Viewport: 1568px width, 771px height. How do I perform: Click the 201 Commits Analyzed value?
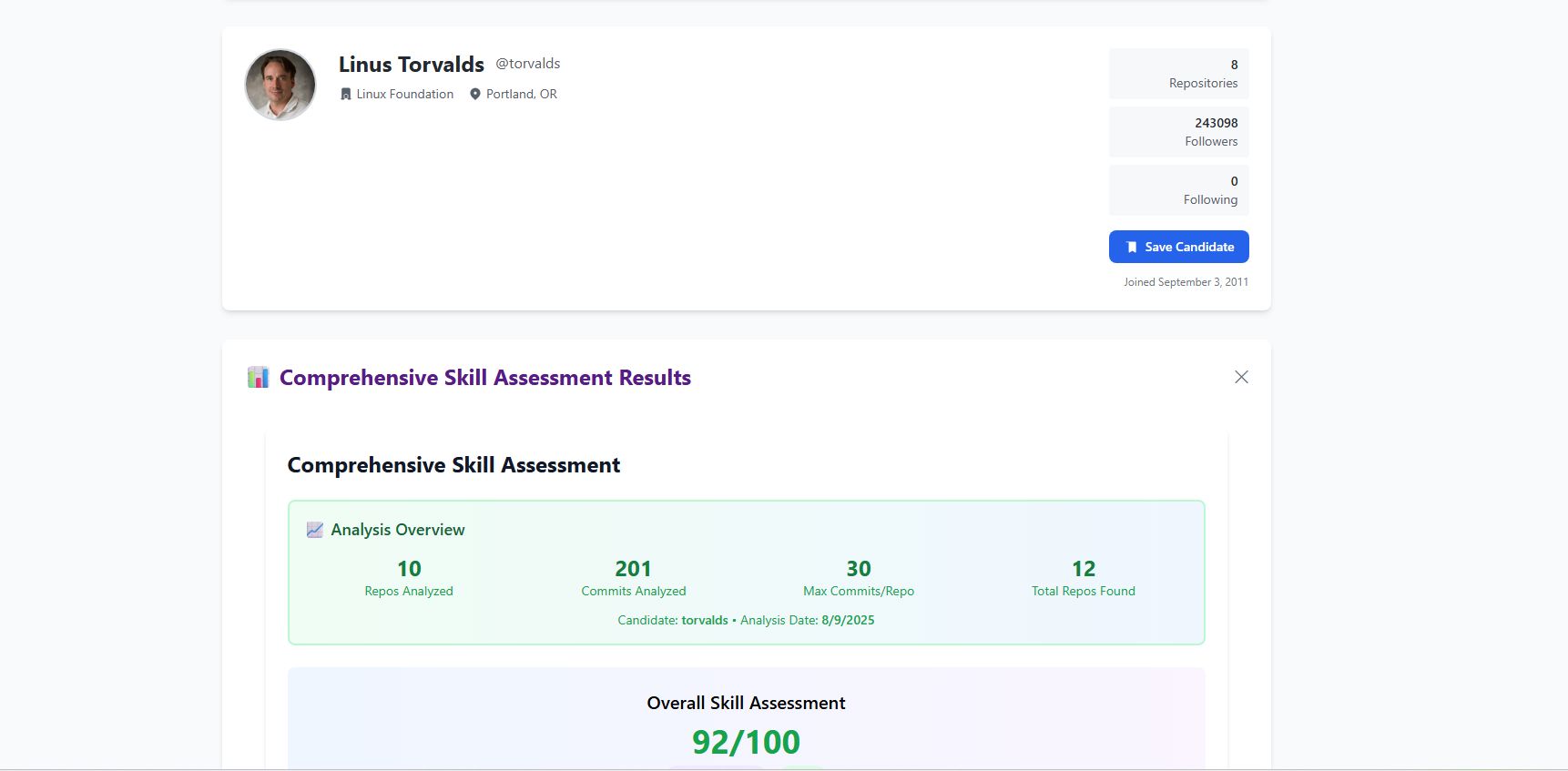[634, 569]
